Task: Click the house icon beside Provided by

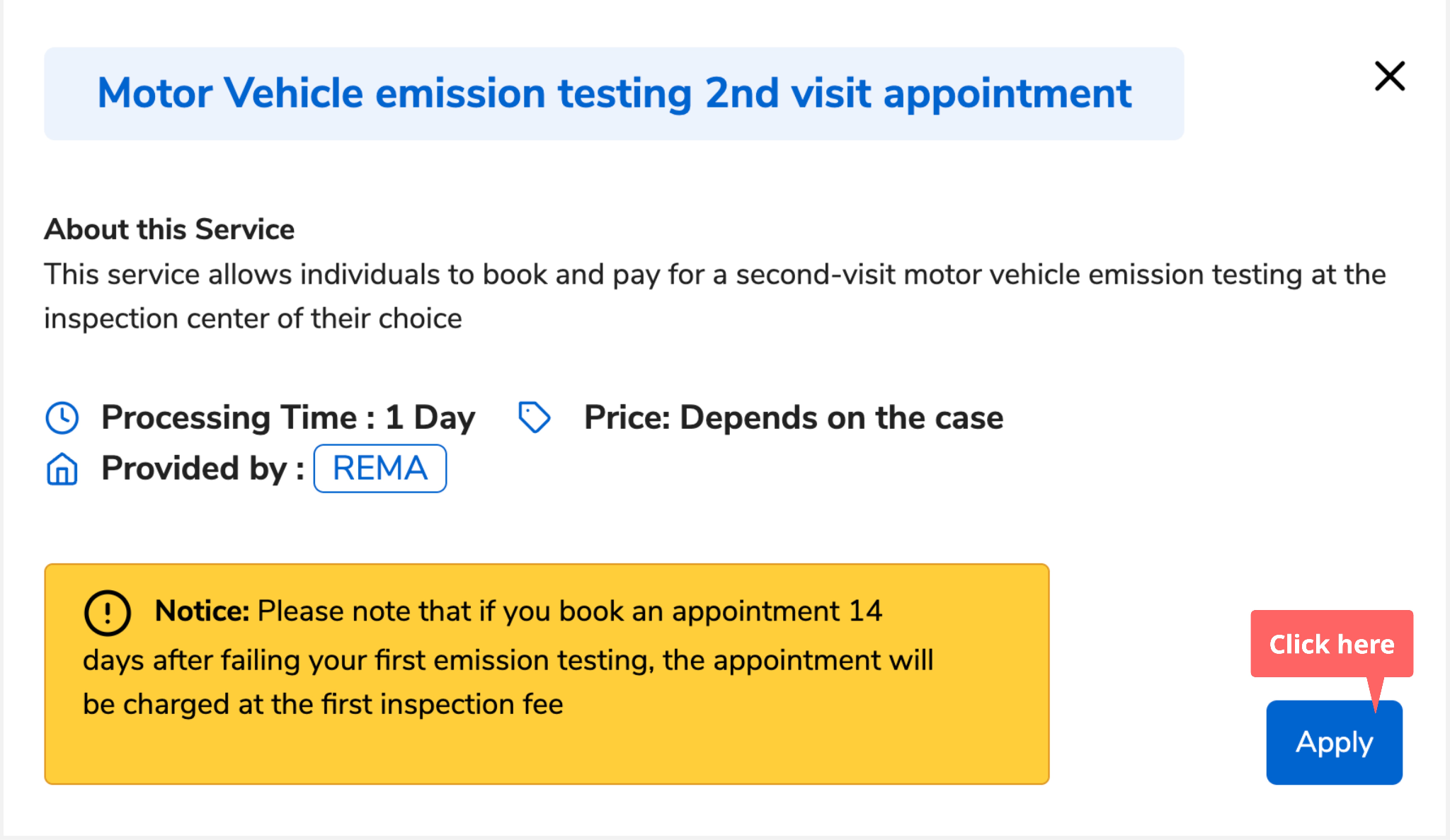Action: tap(62, 468)
